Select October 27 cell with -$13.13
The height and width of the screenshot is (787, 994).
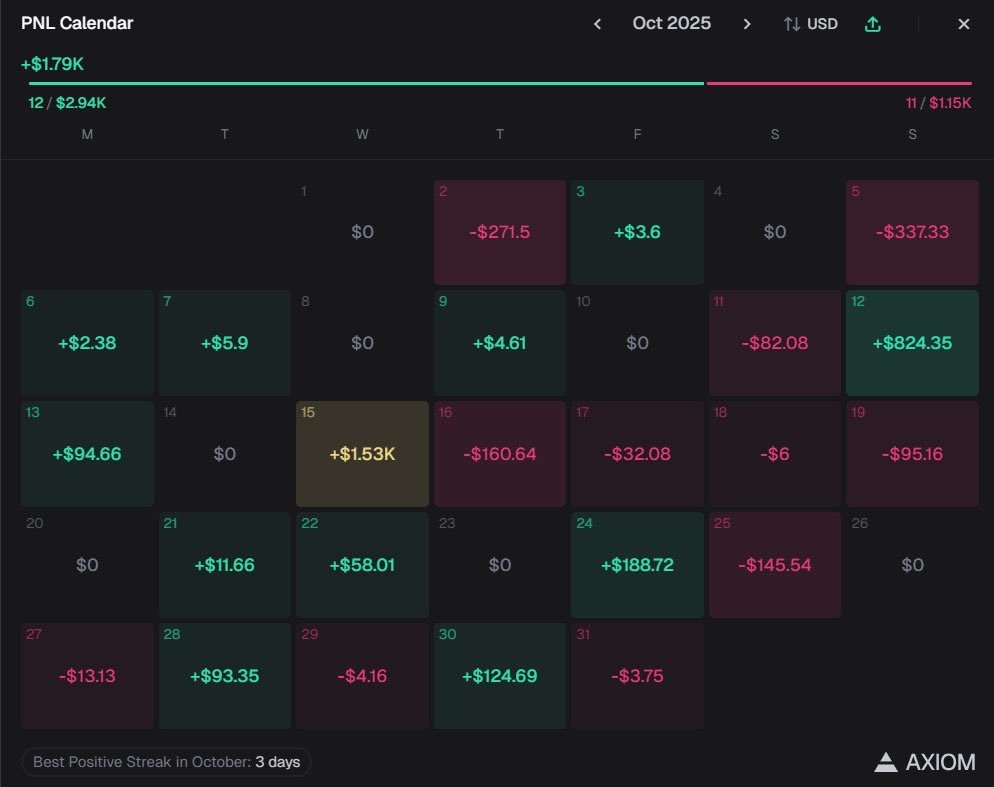click(x=87, y=676)
